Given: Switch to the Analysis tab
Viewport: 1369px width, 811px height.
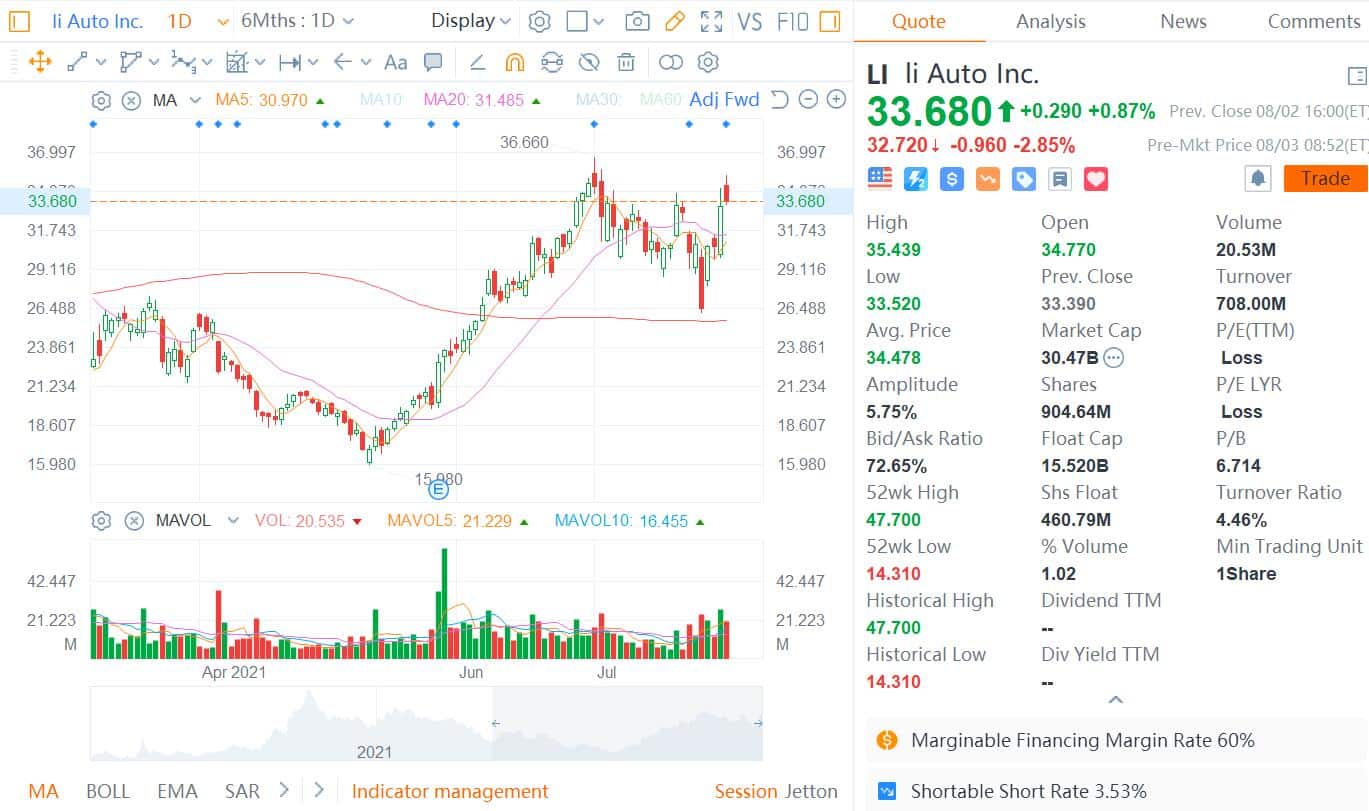Looking at the screenshot, I should [1050, 21].
